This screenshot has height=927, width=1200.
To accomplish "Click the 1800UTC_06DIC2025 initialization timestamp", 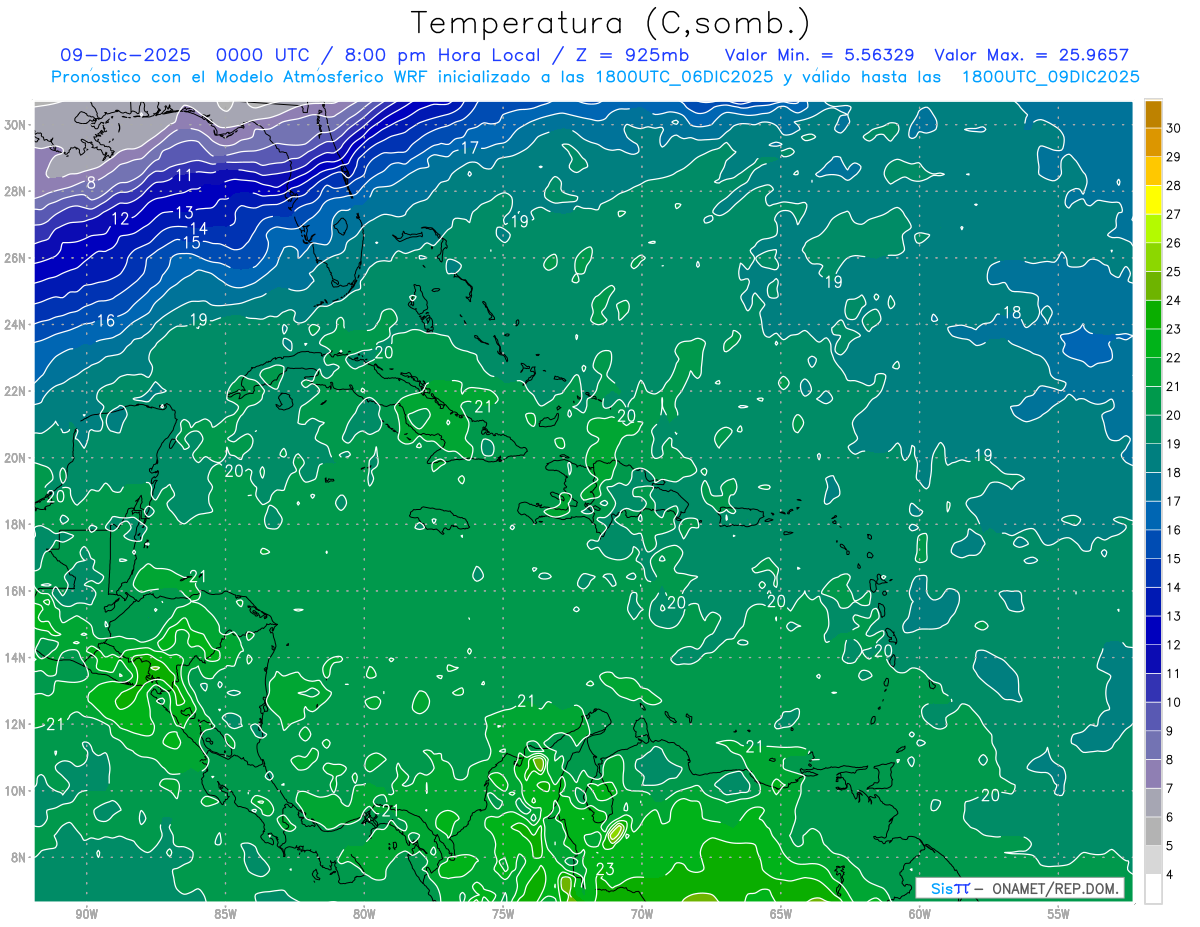I will pos(683,77).
